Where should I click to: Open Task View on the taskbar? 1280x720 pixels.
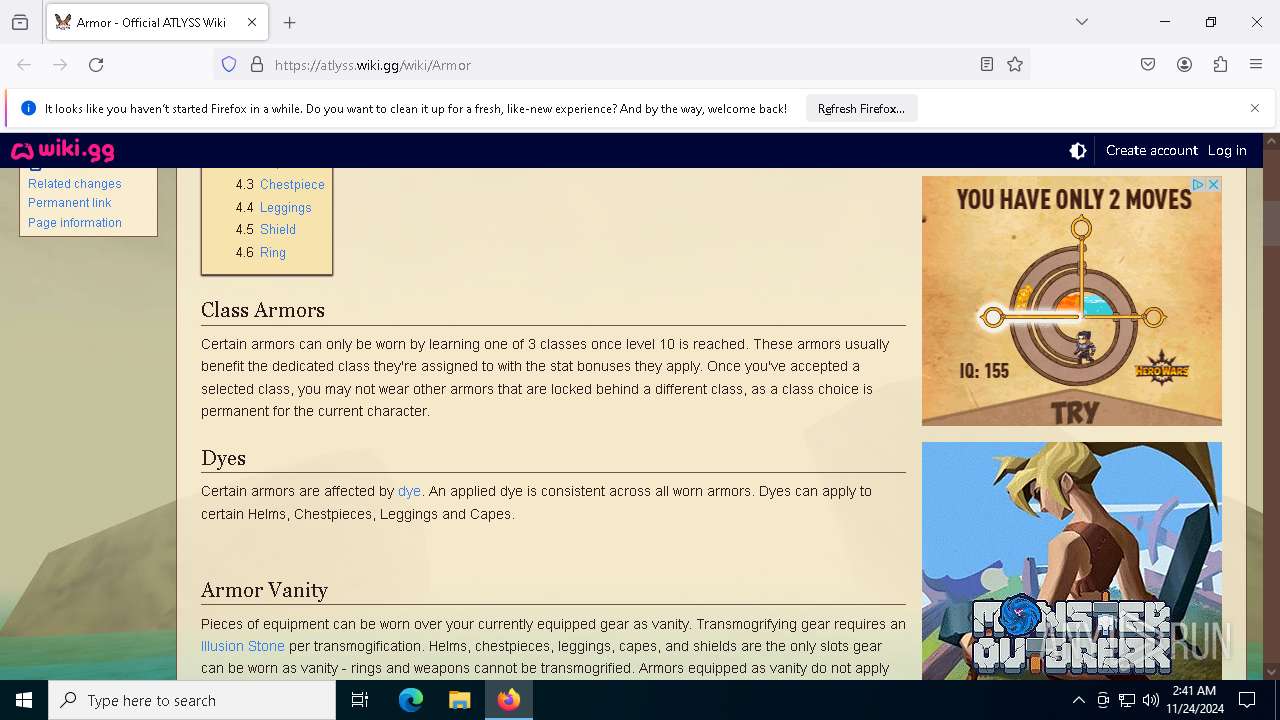tap(360, 700)
